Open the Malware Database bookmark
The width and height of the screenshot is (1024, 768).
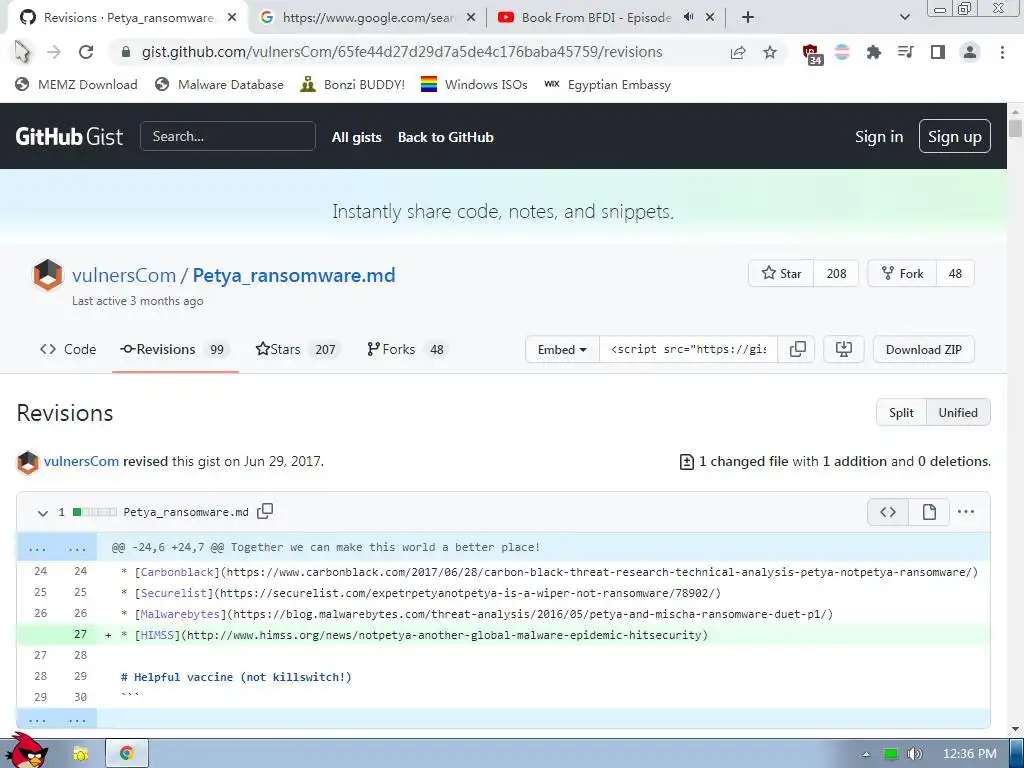coord(219,84)
